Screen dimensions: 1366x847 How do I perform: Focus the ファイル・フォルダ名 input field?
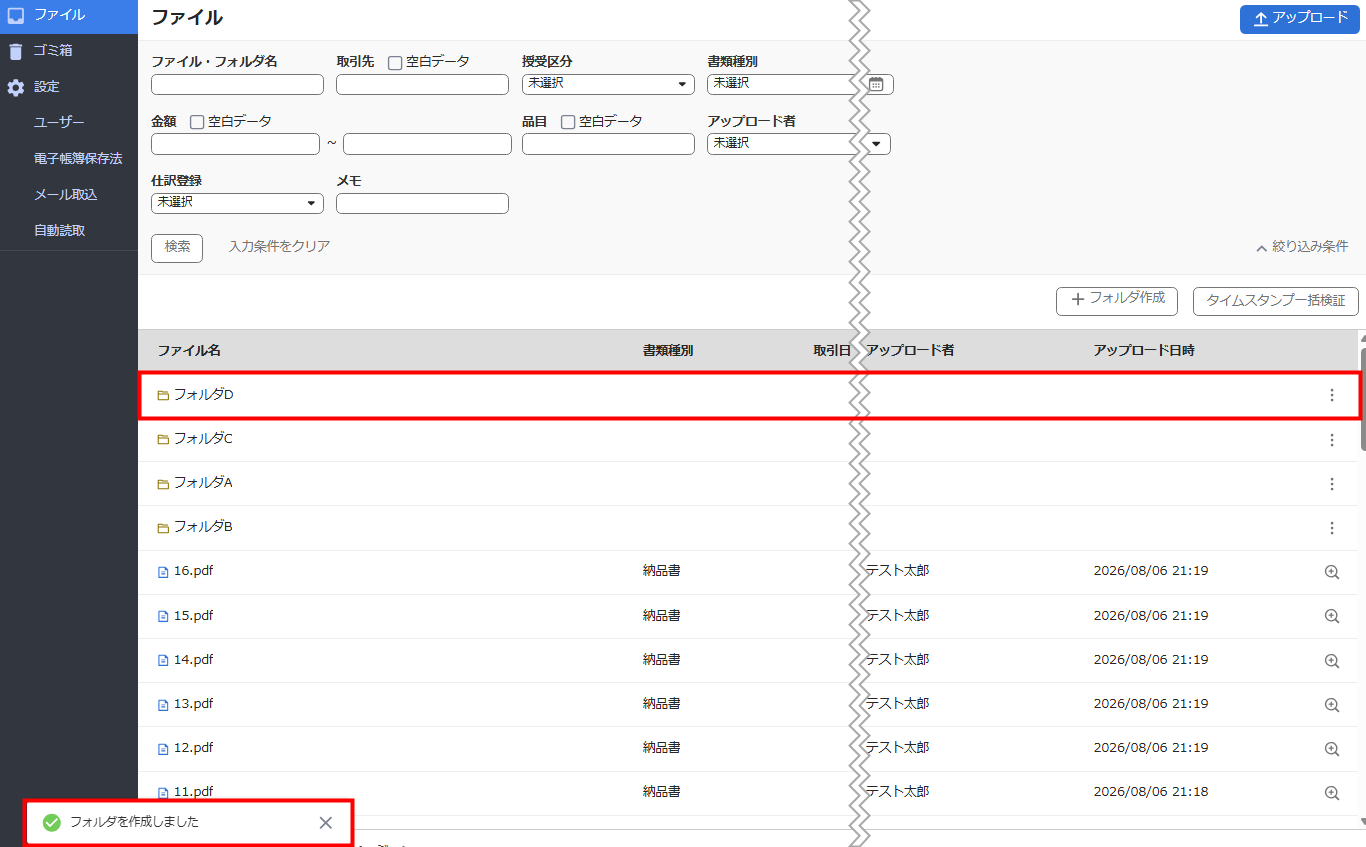pyautogui.click(x=237, y=84)
